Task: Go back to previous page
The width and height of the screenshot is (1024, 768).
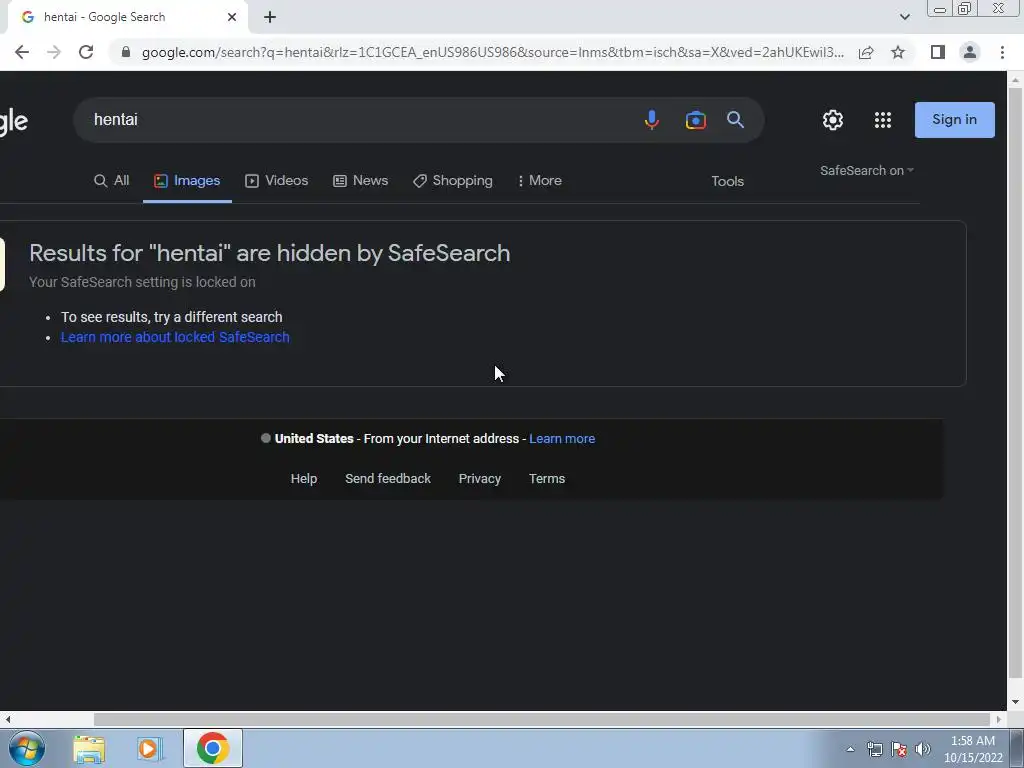Action: 22,52
